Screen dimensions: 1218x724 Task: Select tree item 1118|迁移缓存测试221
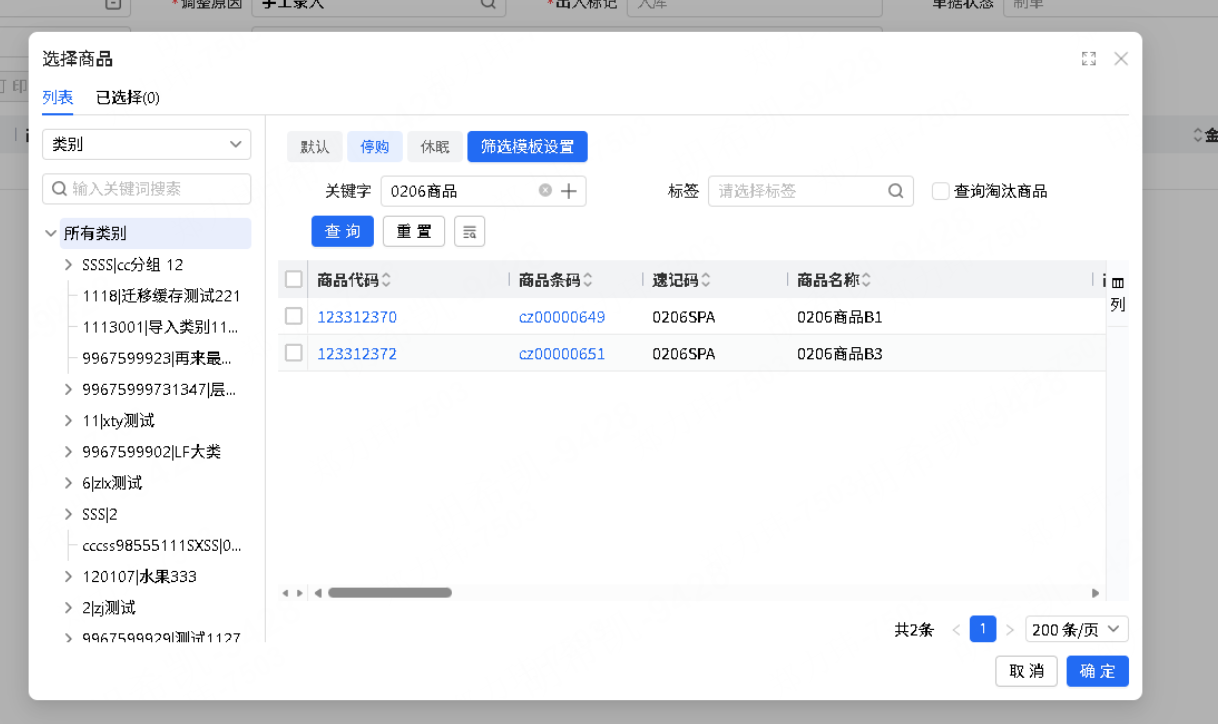(161, 296)
